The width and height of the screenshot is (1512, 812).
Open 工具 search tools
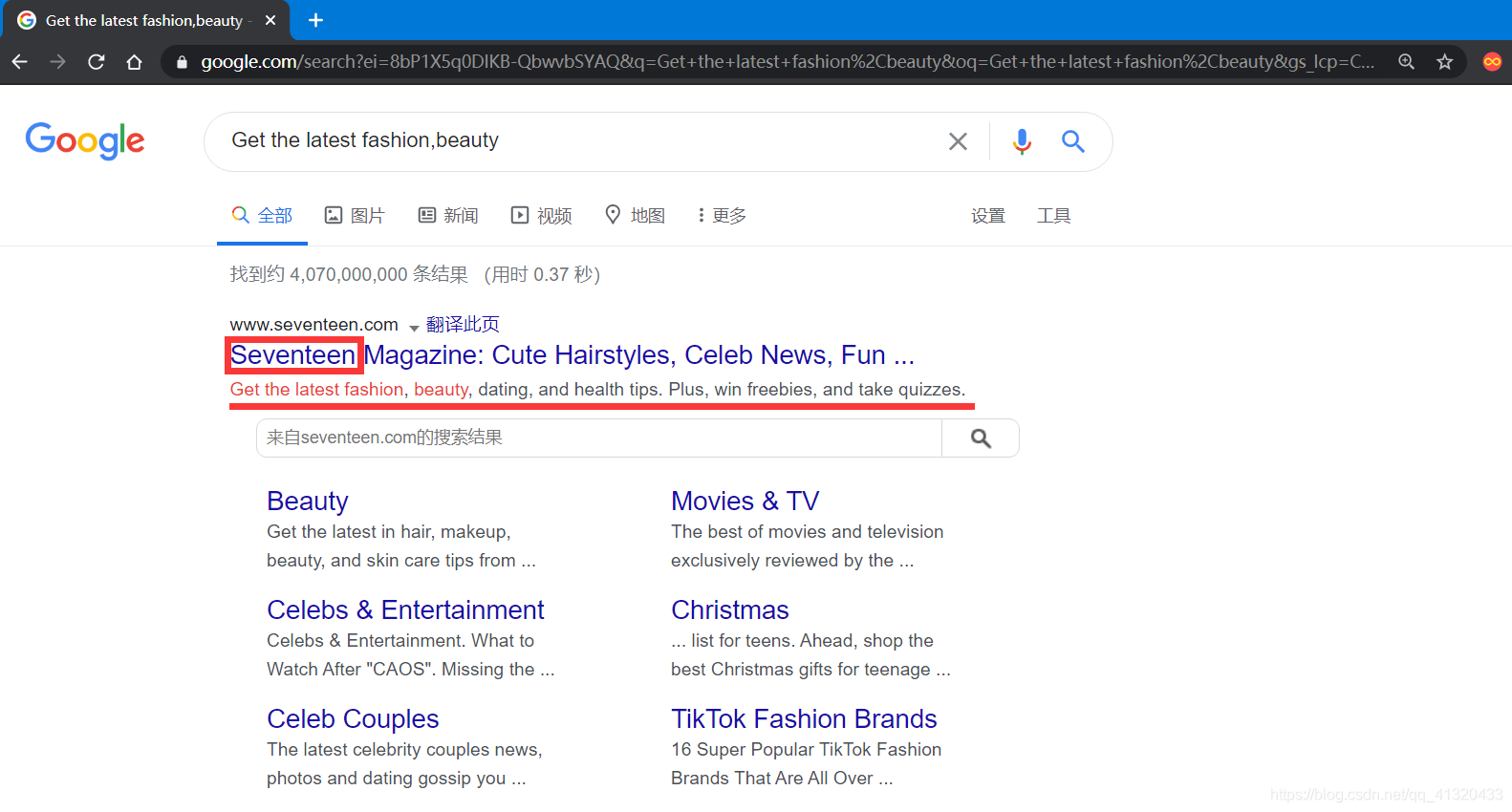(1054, 216)
